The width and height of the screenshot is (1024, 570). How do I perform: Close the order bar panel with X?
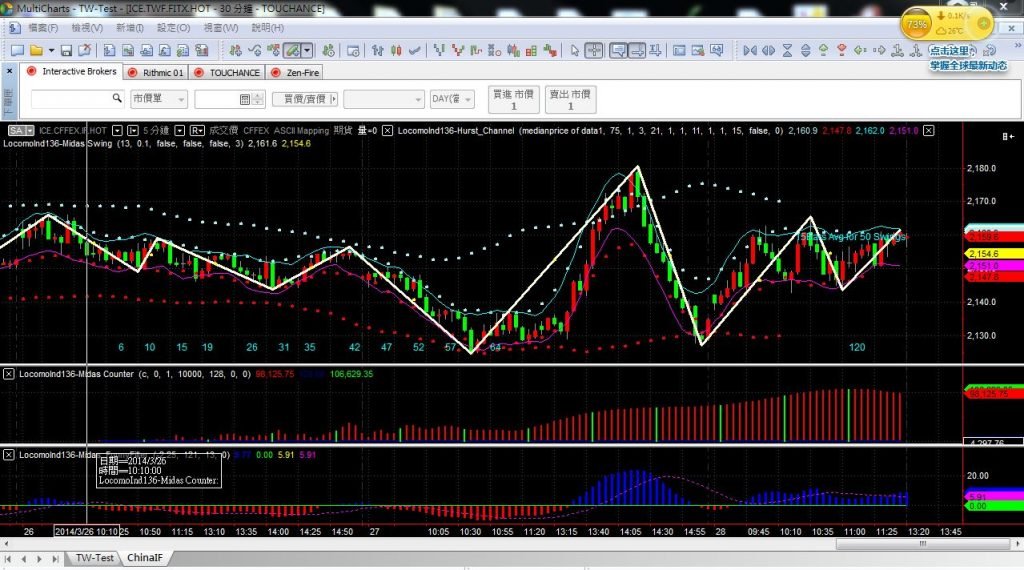[x=9, y=71]
